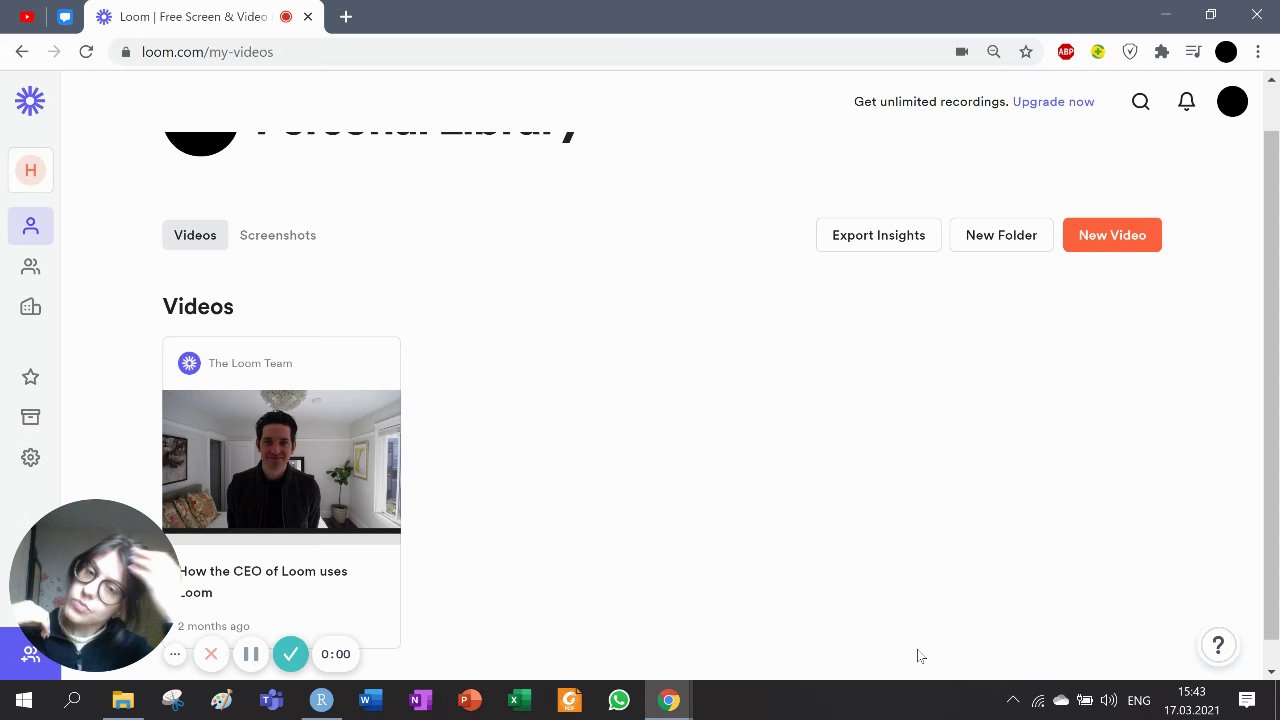Screen dimensions: 1280x720
Task: Open the team library building icon
Action: click(x=31, y=307)
